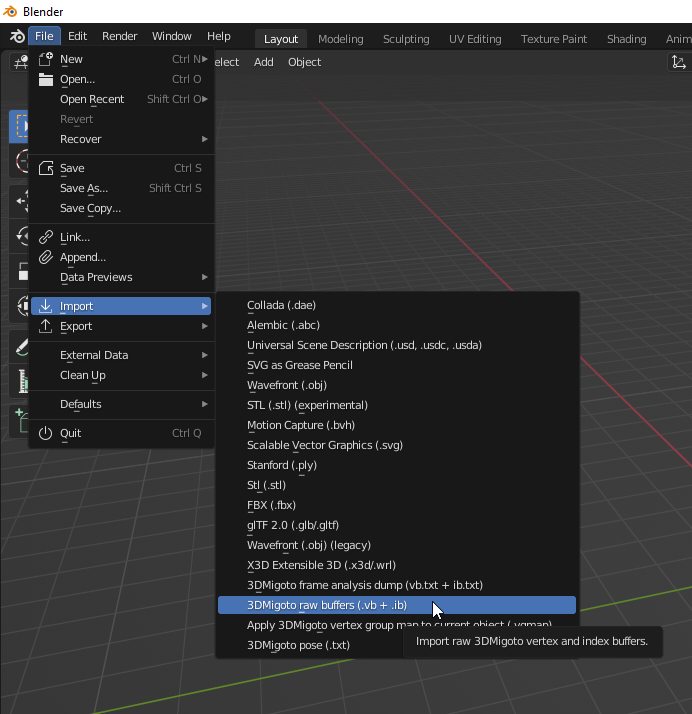This screenshot has height=714, width=692.
Task: Click the viewport gizmo axes icon
Action: [x=678, y=62]
